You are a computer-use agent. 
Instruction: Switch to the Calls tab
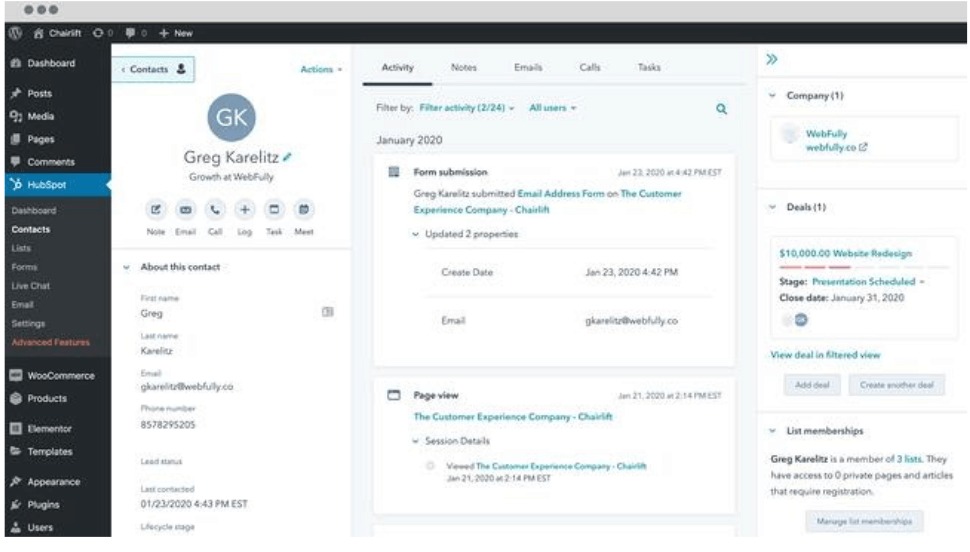590,67
